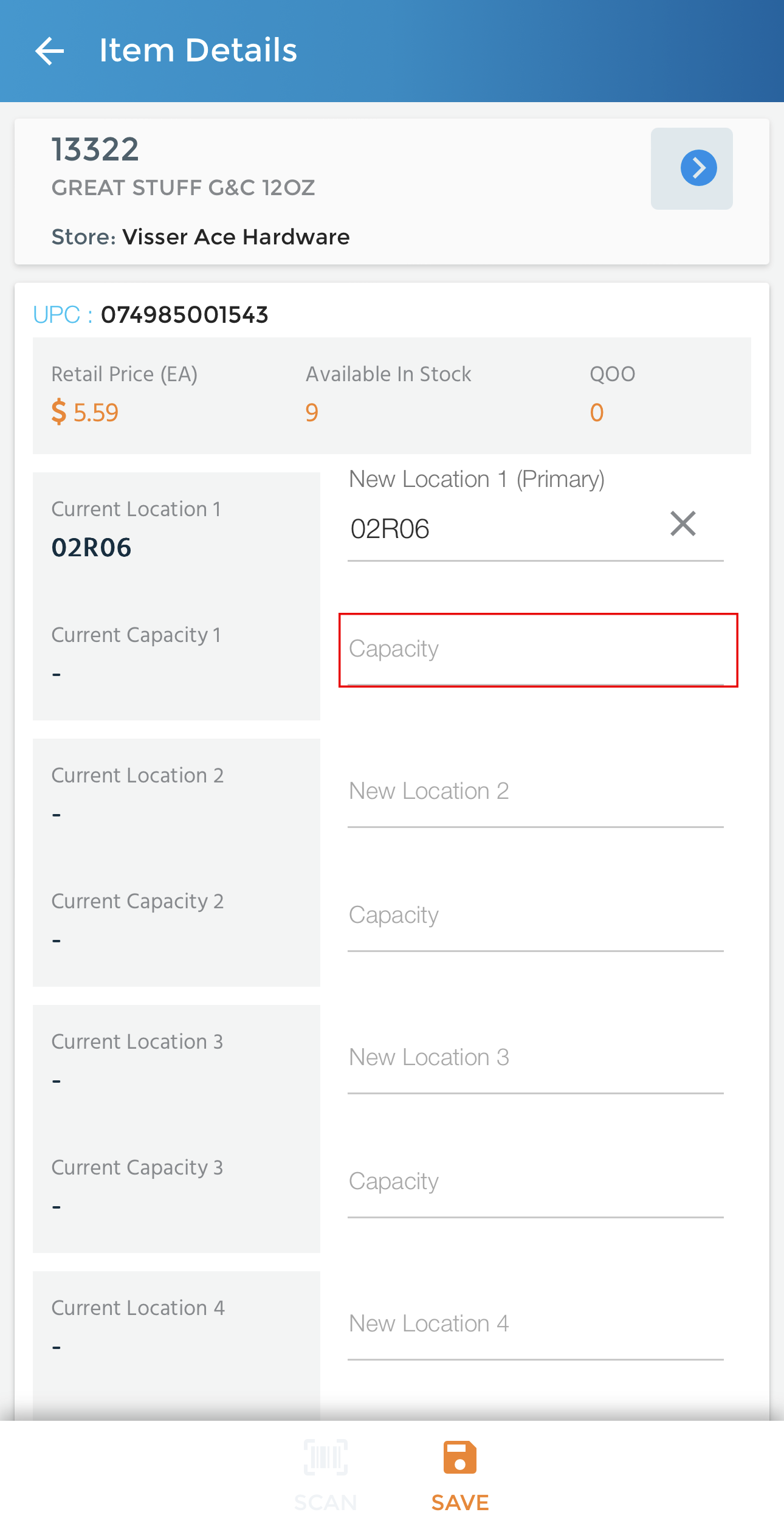Tap the back arrow icon

click(50, 50)
